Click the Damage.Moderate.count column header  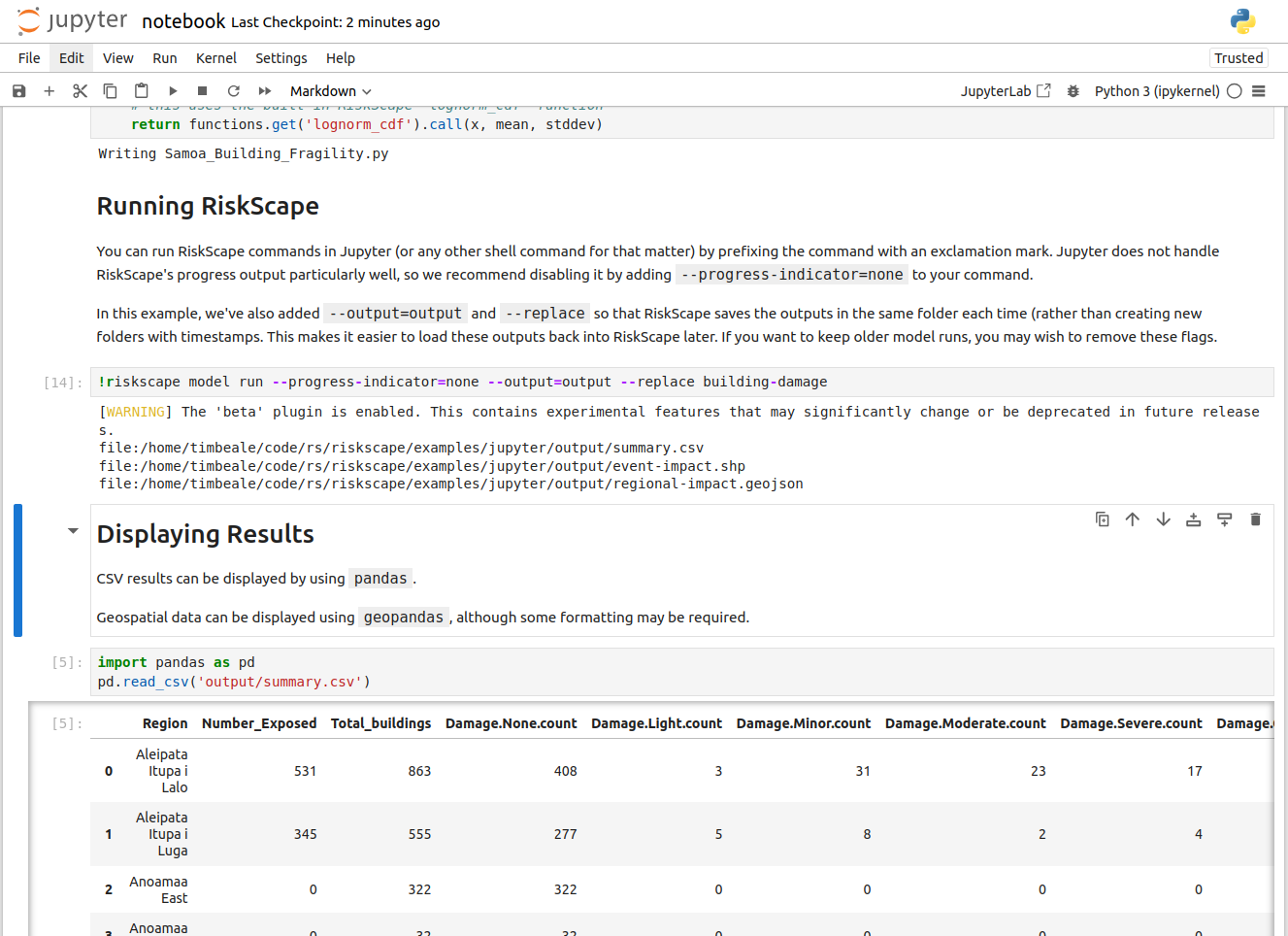(x=966, y=723)
